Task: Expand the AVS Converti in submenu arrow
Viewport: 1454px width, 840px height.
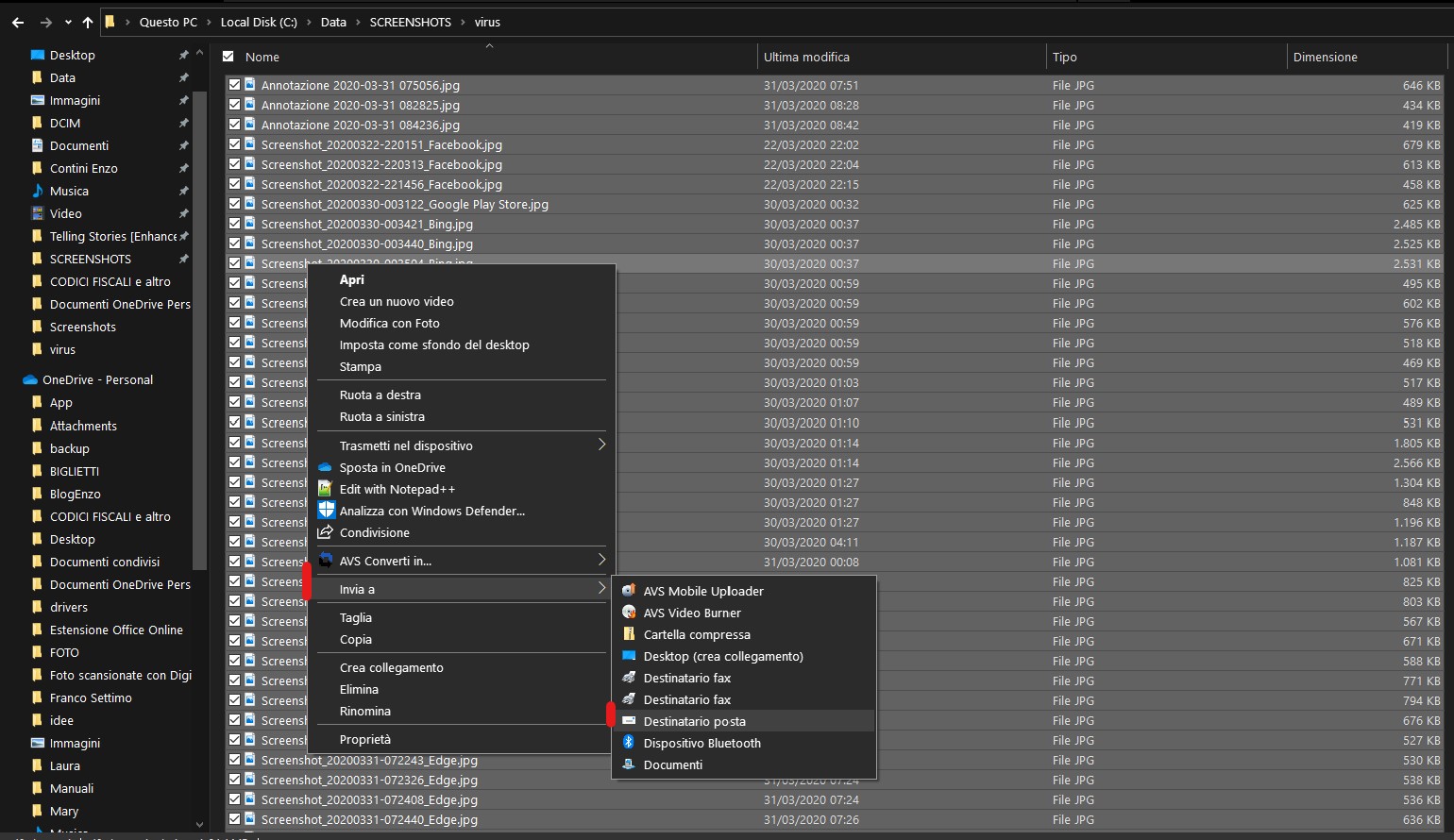Action: coord(601,561)
